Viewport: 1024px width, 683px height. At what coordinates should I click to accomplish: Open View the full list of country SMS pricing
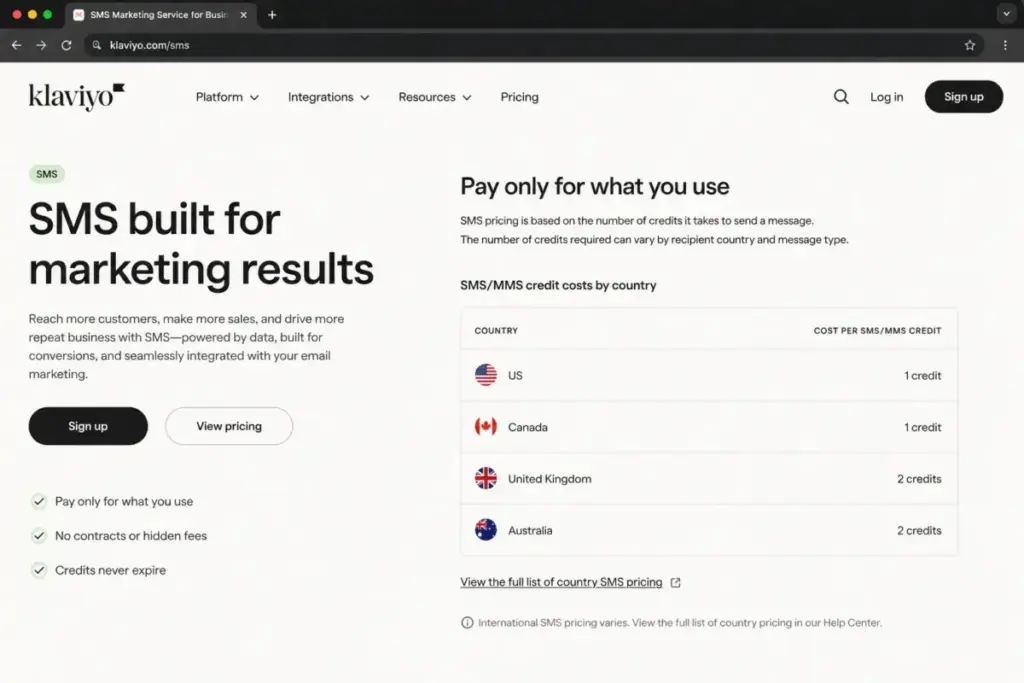pos(561,582)
